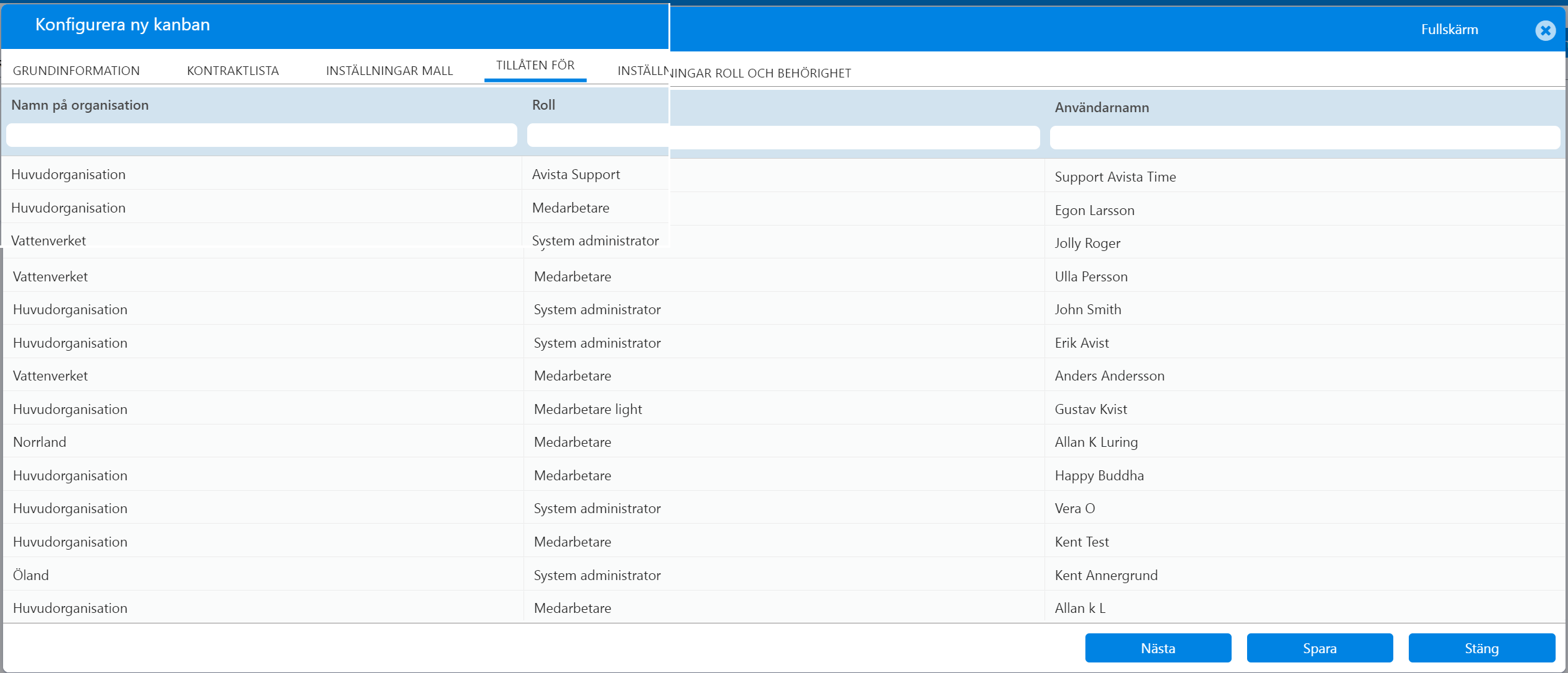
Task: Click the Norrland organisation cell
Action: click(x=40, y=442)
